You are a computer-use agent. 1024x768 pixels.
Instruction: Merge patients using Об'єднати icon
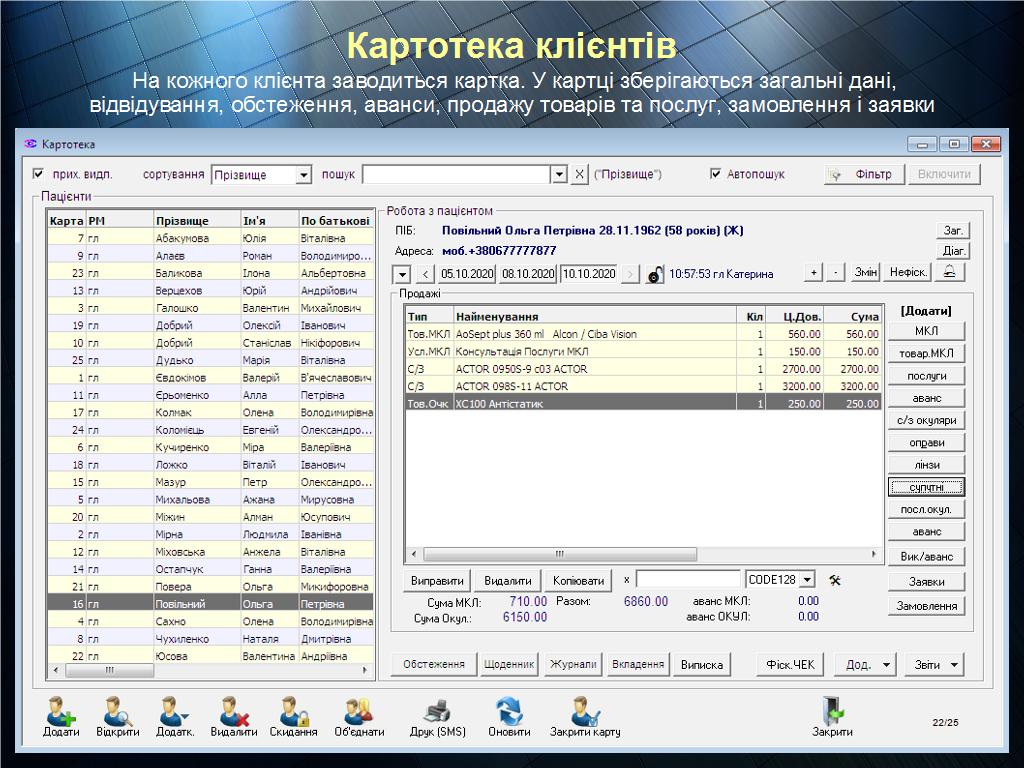coord(358,711)
